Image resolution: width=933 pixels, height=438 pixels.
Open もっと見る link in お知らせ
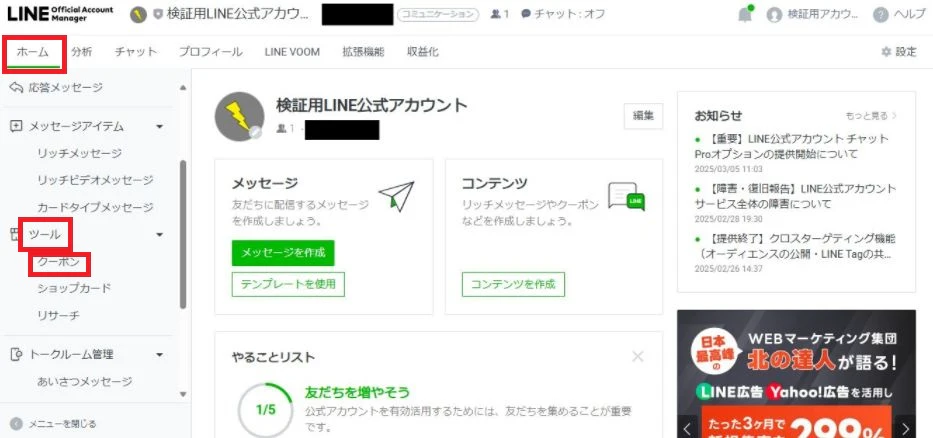pyautogui.click(x=871, y=115)
